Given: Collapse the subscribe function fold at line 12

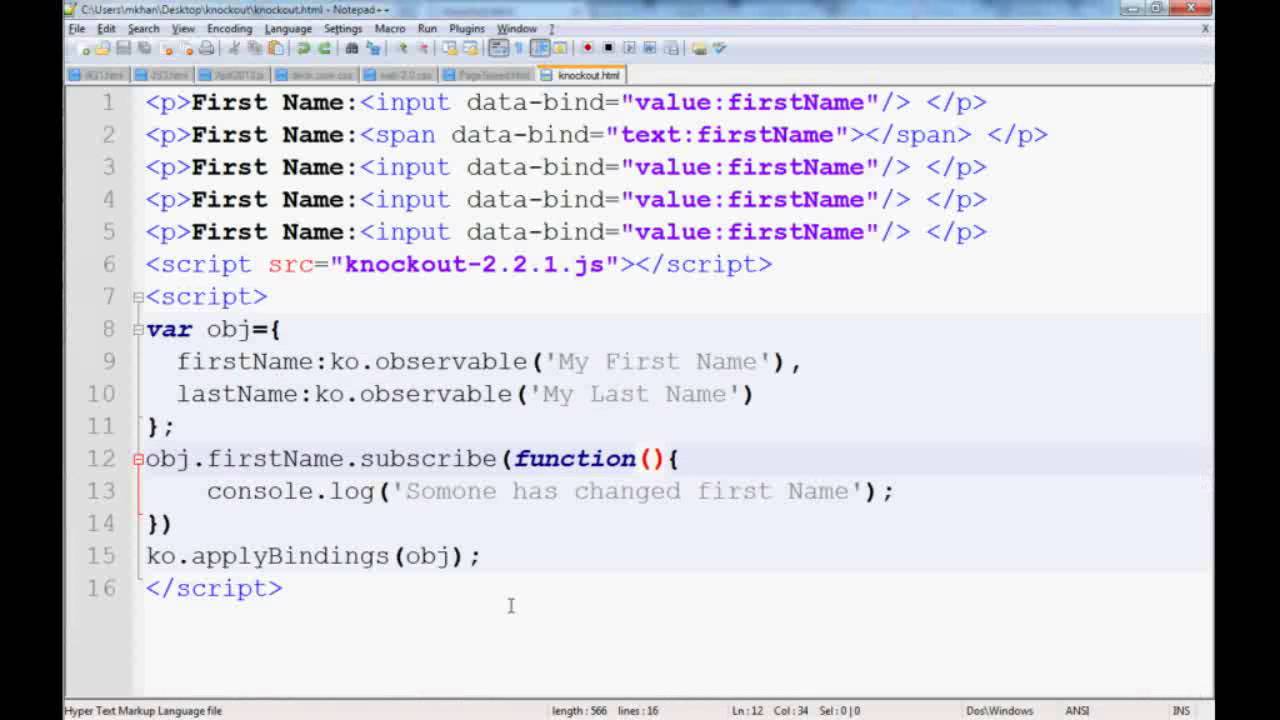Looking at the screenshot, I should pyautogui.click(x=138, y=459).
